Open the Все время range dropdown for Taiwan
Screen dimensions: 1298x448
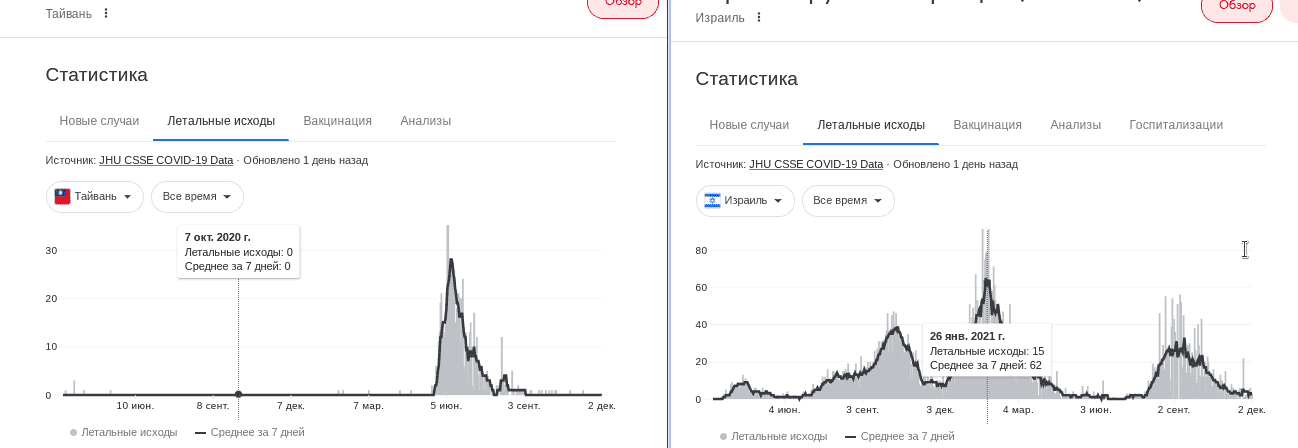(x=197, y=197)
